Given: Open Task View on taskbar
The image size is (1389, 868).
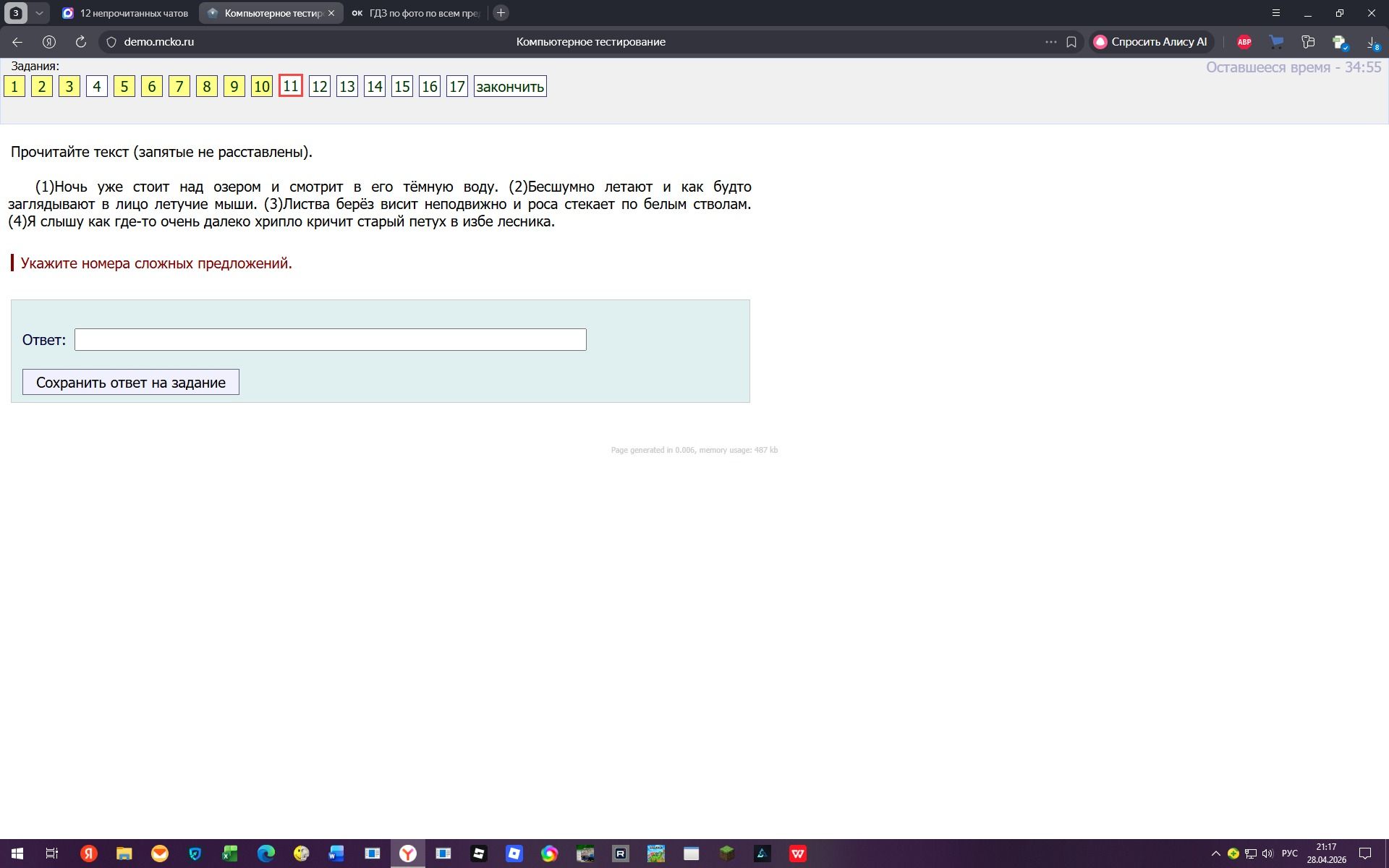Looking at the screenshot, I should point(52,854).
